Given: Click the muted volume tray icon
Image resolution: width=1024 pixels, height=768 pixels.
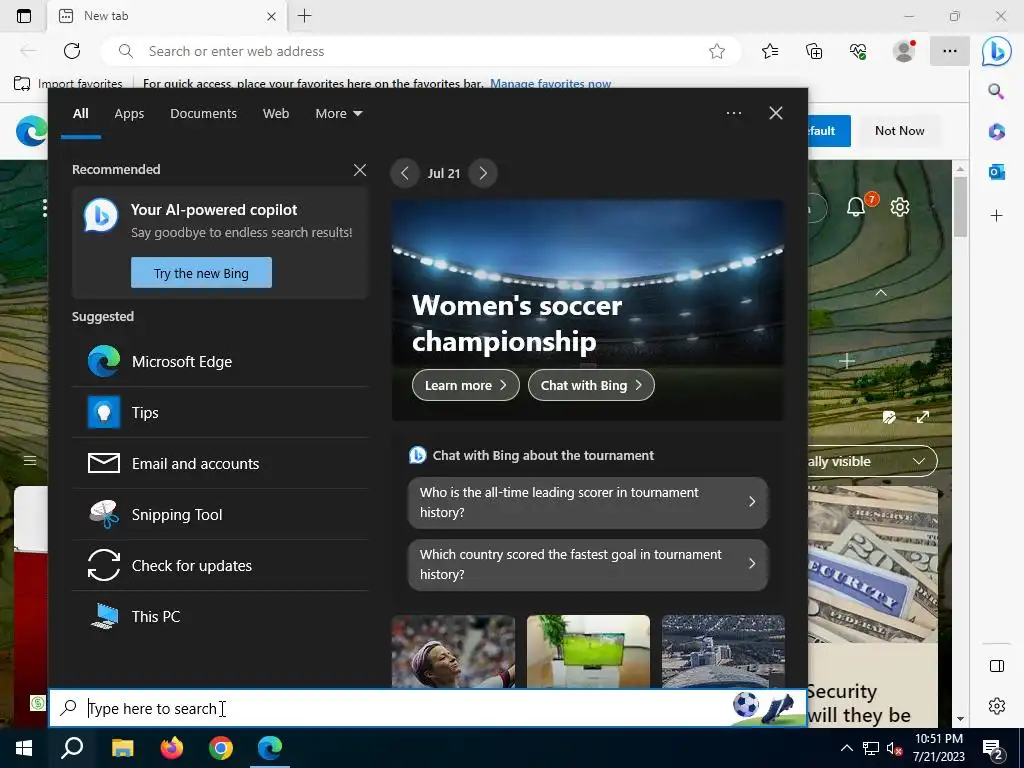Looking at the screenshot, I should [x=894, y=749].
